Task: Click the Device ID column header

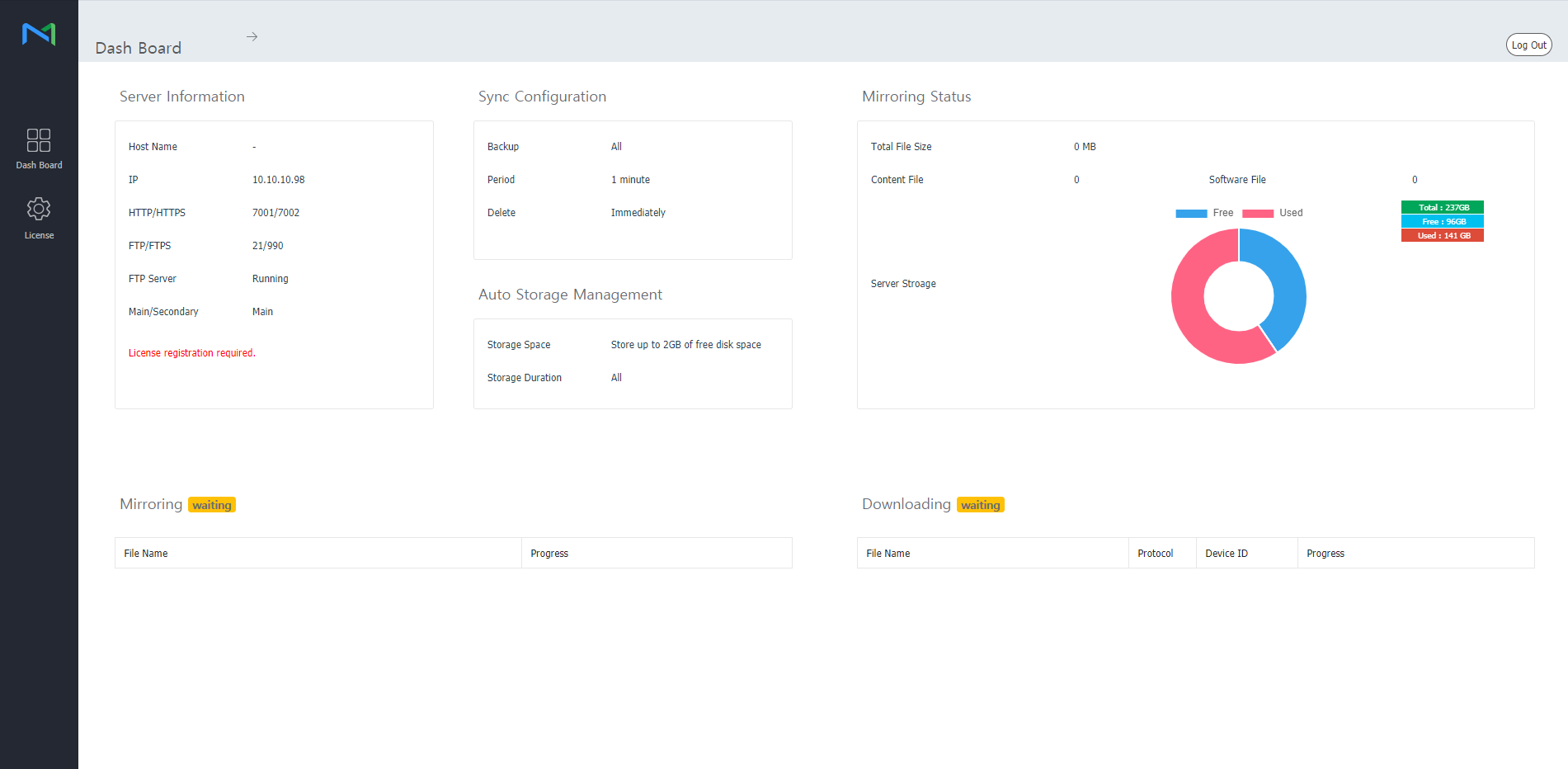Action: pos(1226,554)
